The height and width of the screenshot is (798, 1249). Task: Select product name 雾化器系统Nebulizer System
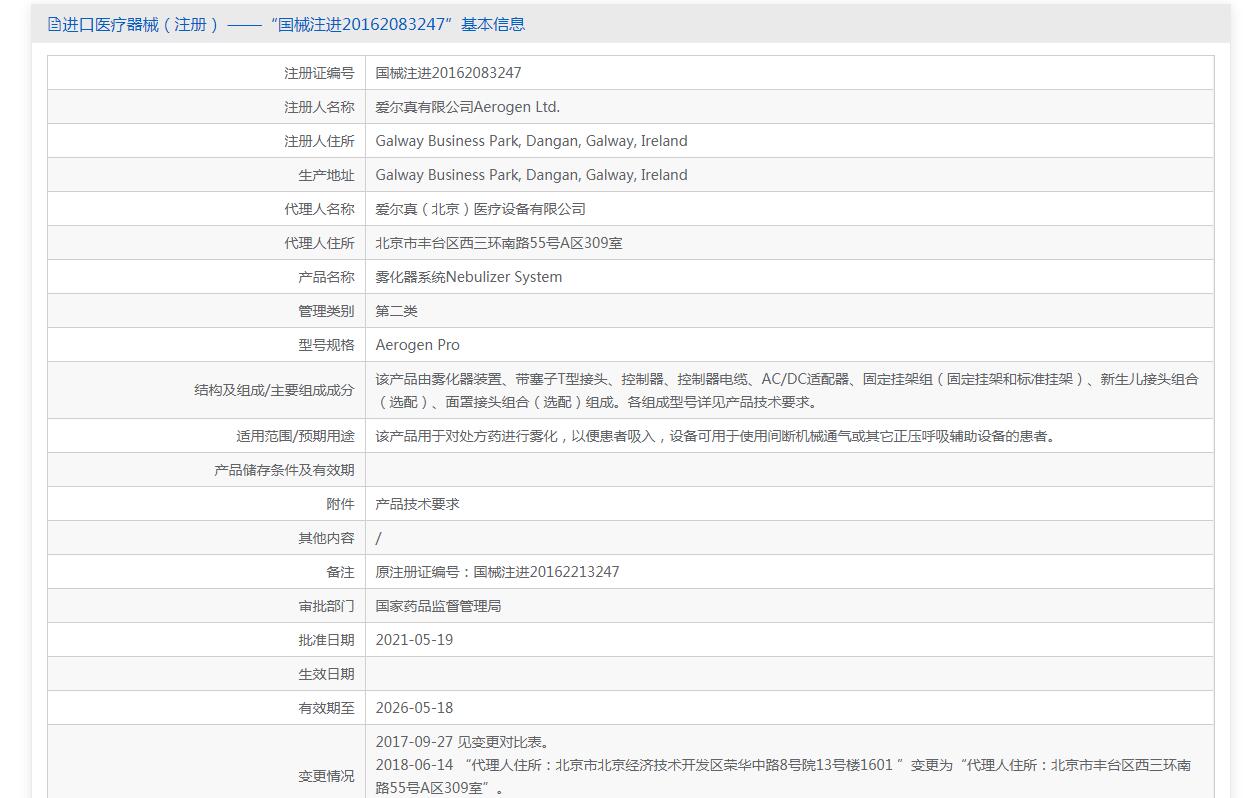tap(468, 277)
